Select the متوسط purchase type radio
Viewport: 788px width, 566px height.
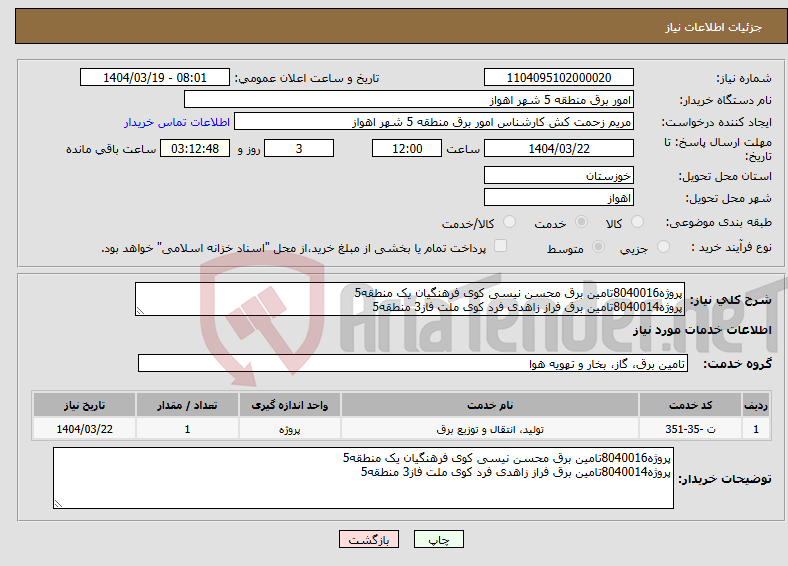(x=599, y=246)
